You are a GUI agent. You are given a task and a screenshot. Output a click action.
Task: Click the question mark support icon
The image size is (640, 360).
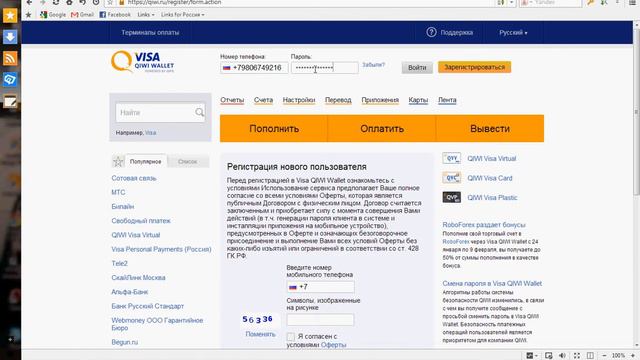pyautogui.click(x=431, y=32)
